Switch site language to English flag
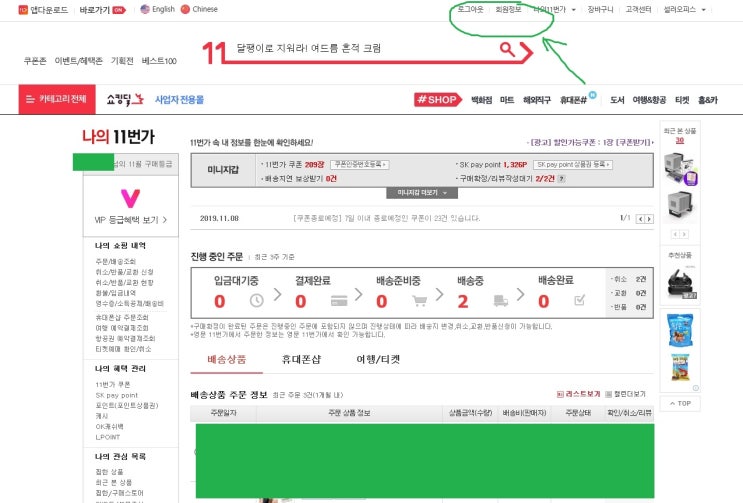Screen dimensions: 743x503 145,9
